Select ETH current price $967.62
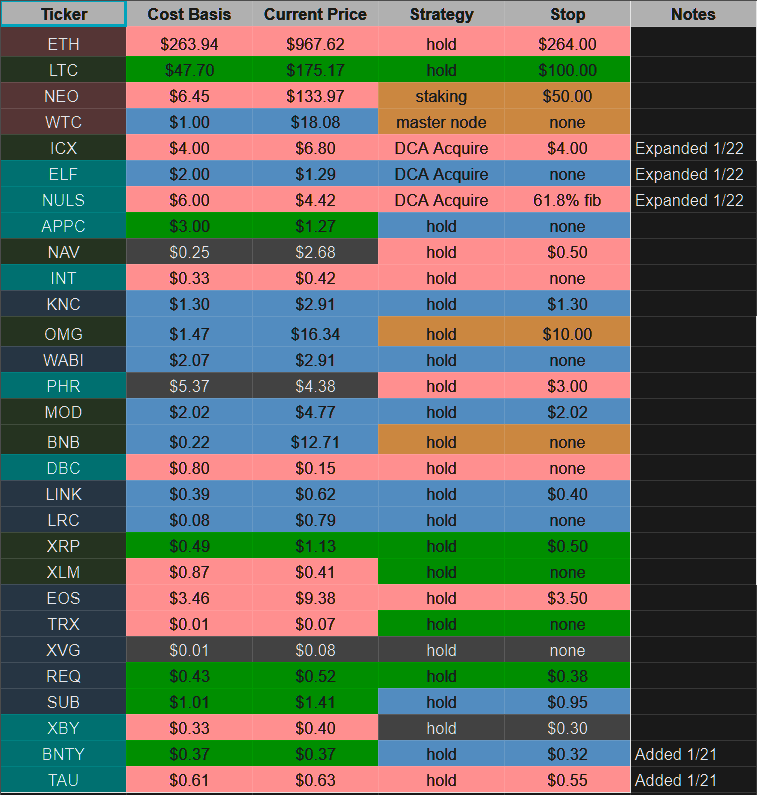 point(315,44)
